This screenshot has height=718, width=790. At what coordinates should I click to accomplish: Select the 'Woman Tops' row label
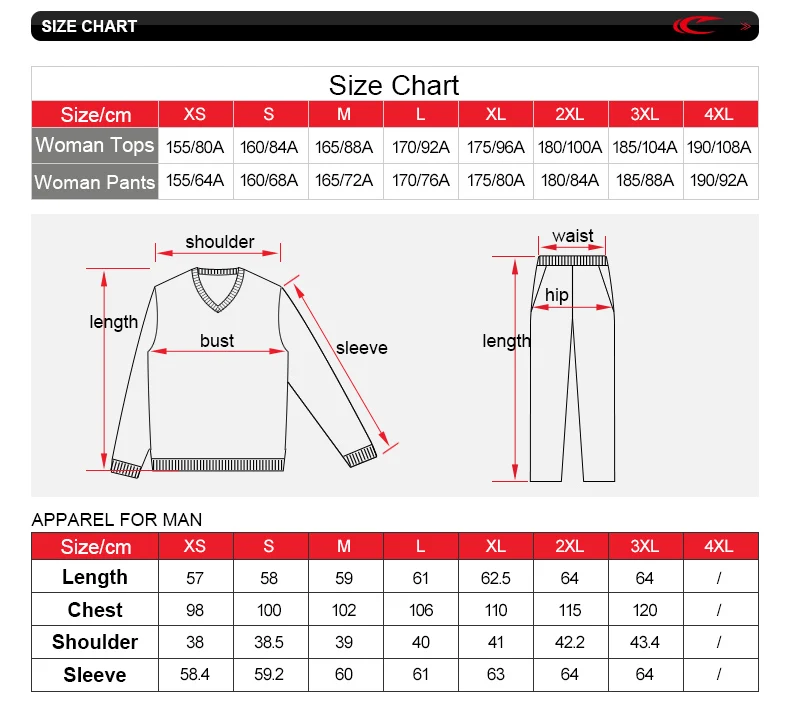pos(95,145)
